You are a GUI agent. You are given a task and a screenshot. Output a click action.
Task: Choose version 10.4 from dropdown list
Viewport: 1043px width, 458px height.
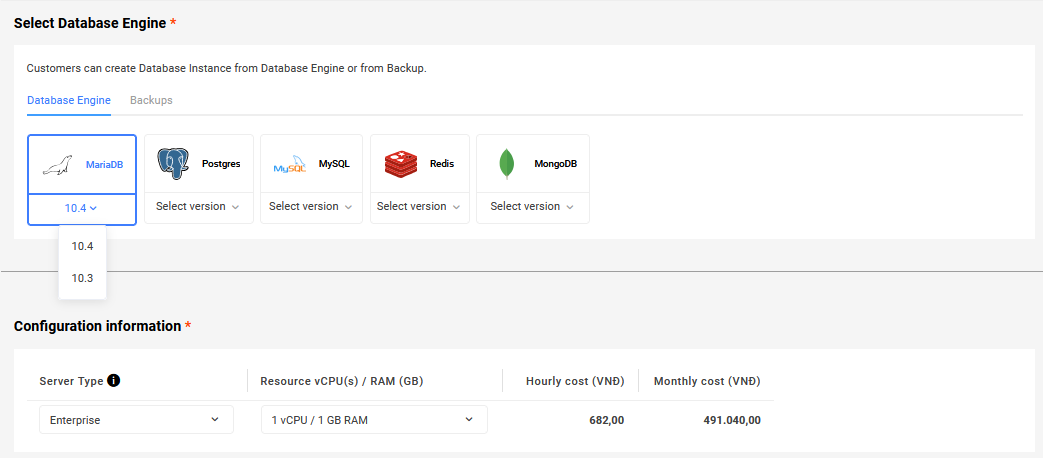tap(82, 246)
